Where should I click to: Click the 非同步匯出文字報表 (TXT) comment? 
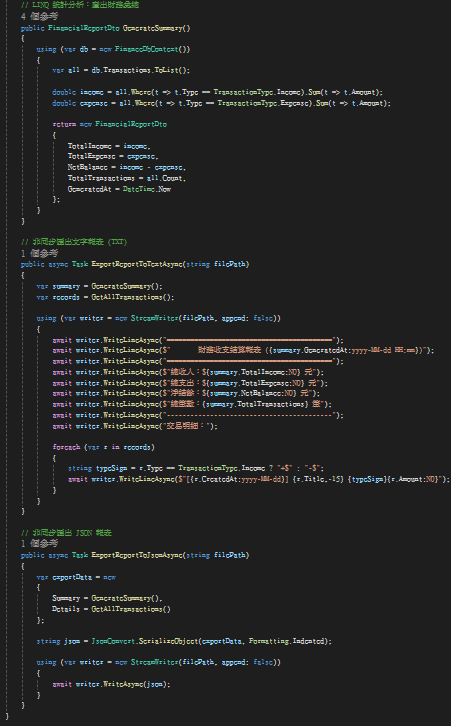(x=74, y=242)
